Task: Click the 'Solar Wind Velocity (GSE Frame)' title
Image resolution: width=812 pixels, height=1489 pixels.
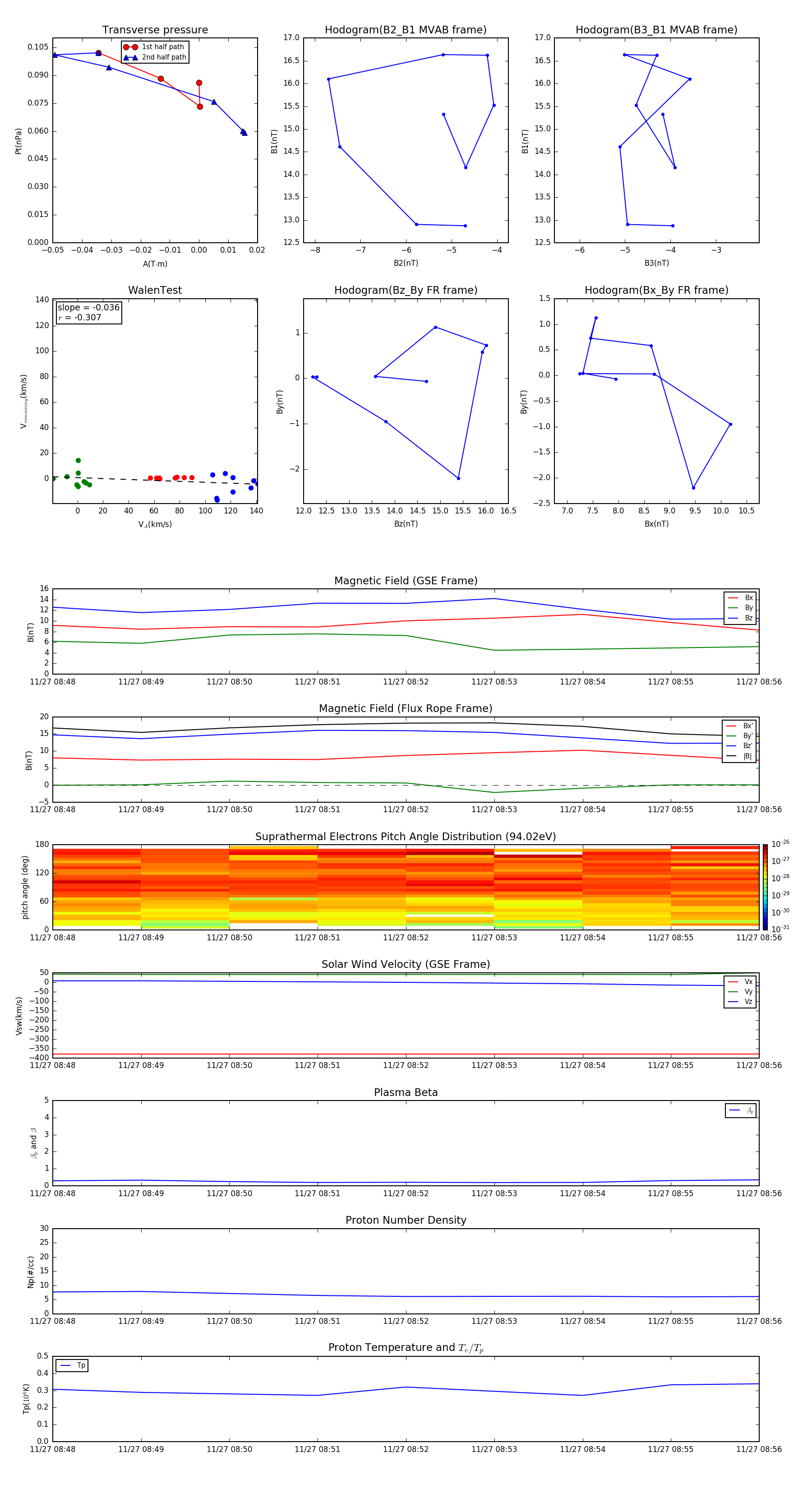Action: [x=406, y=964]
